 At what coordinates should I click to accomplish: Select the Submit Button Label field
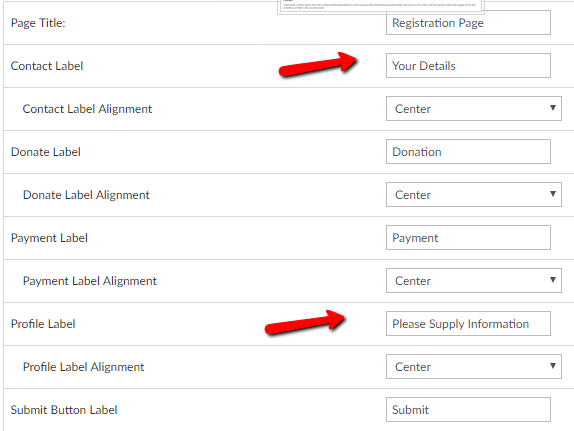pyautogui.click(x=468, y=409)
